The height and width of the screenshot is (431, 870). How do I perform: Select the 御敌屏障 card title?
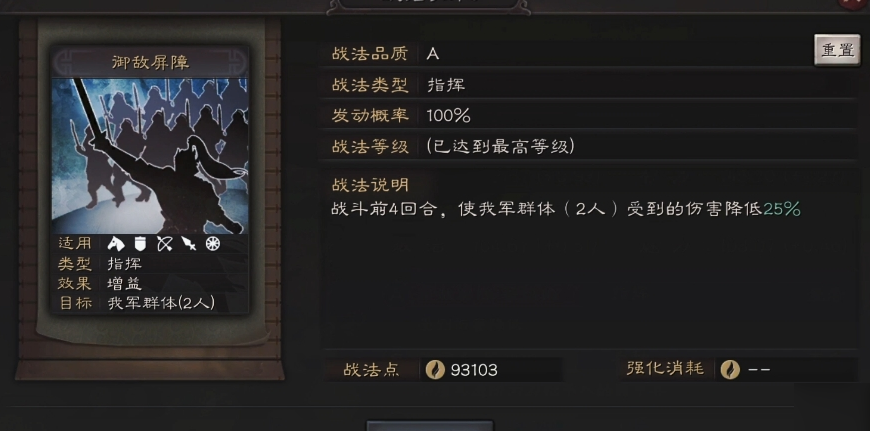tap(150, 62)
